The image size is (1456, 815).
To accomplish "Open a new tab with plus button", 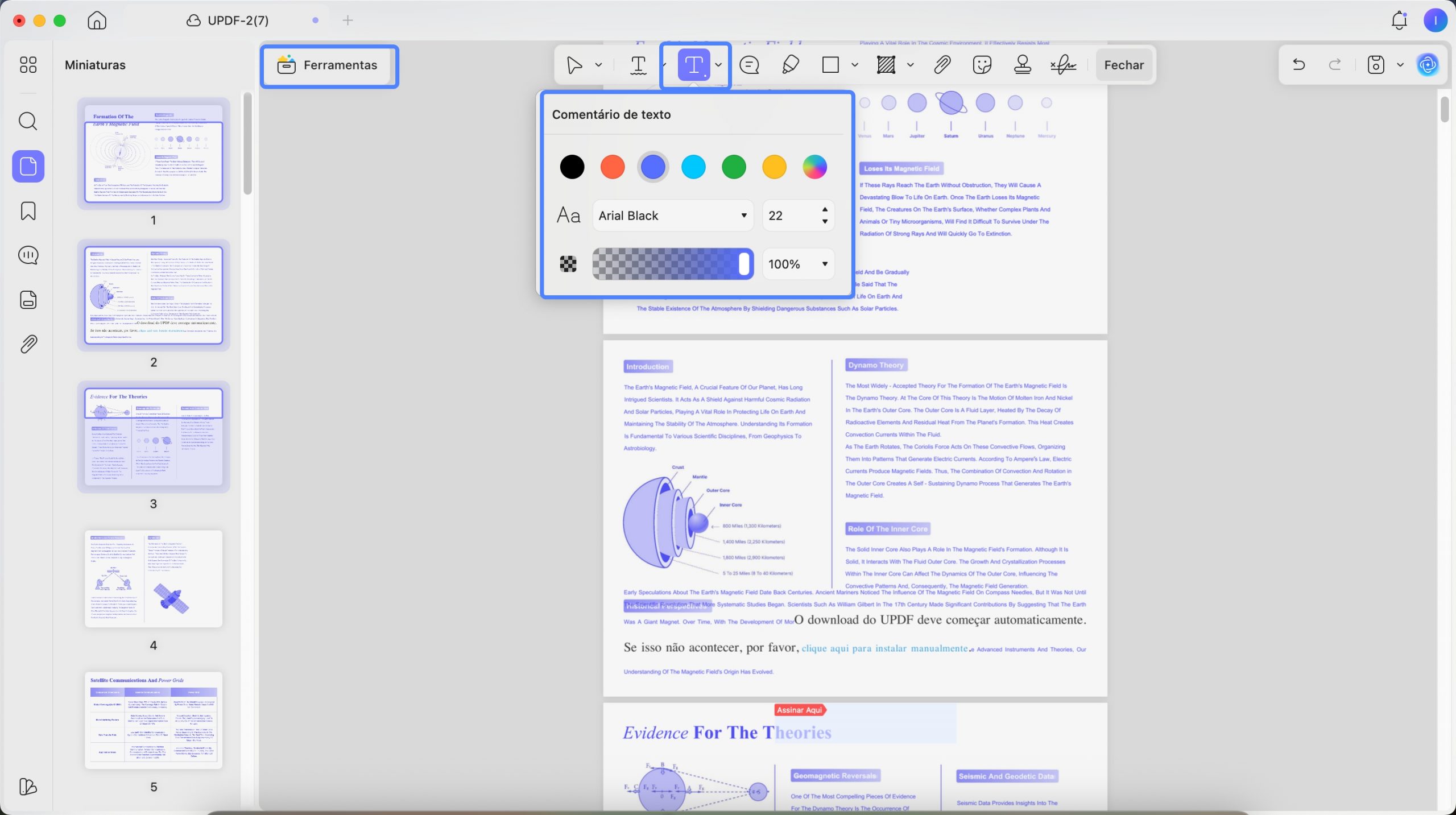I will coord(348,20).
